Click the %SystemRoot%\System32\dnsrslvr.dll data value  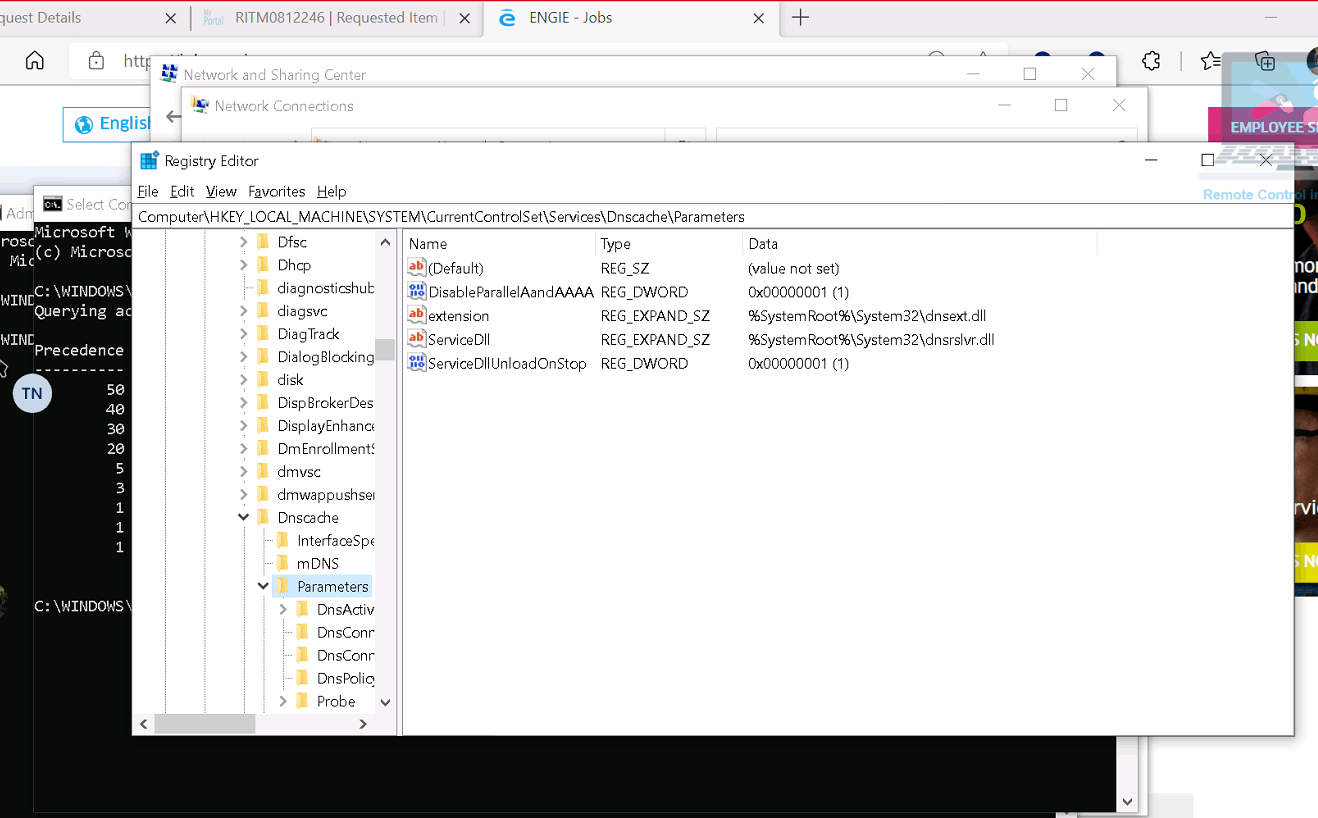[871, 340]
